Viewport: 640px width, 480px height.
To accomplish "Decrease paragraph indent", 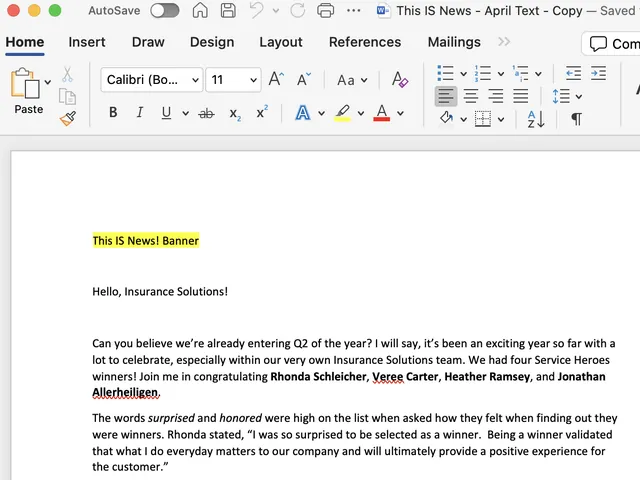I will 573,73.
